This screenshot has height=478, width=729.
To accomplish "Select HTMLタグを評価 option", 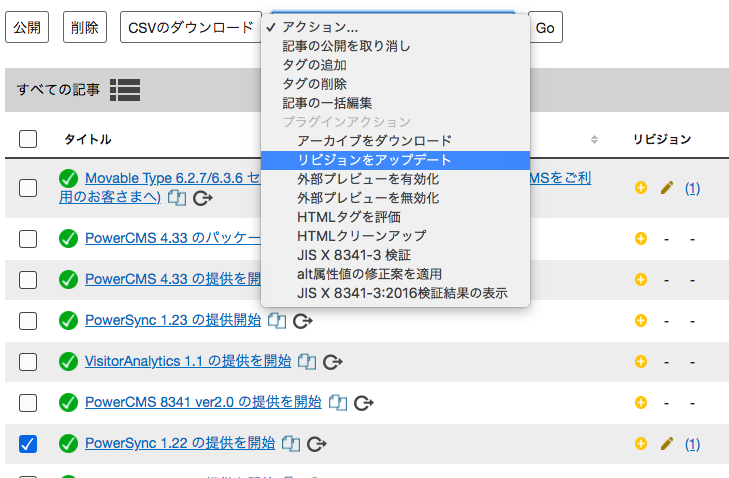I will (395, 217).
